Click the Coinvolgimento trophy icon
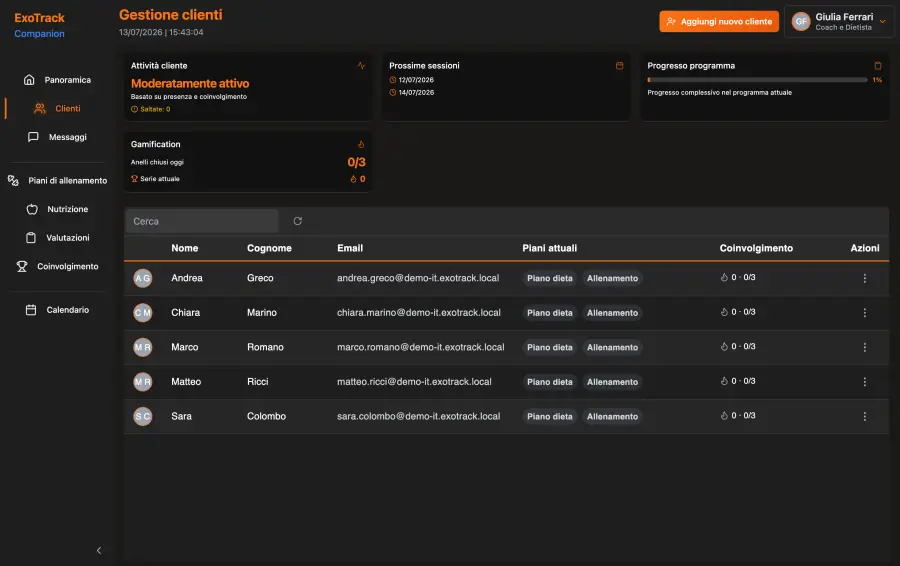This screenshot has height=566, width=900. pyautogui.click(x=22, y=266)
